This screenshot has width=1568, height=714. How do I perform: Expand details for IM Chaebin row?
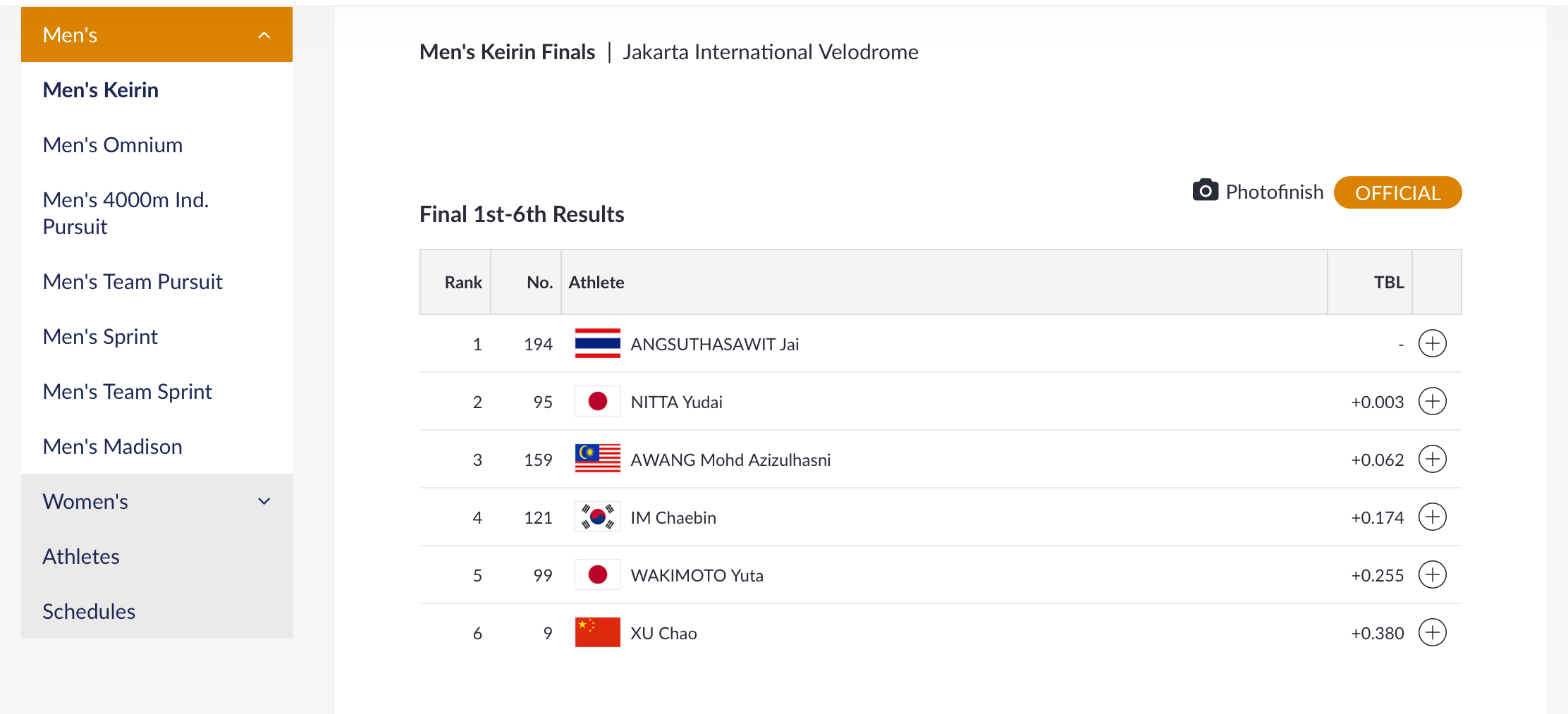point(1432,517)
